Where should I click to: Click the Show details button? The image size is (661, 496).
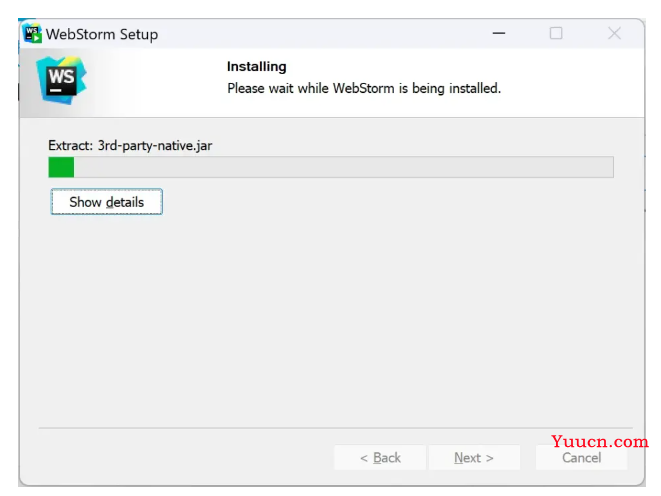(107, 202)
